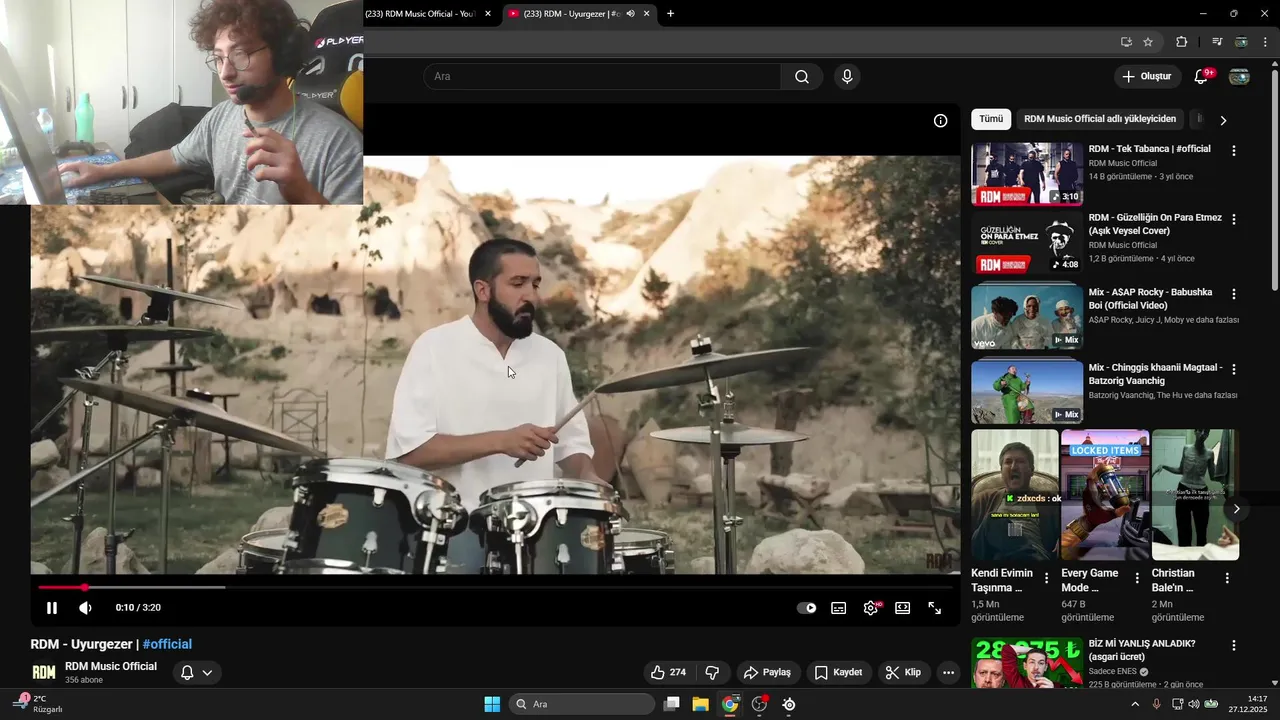Viewport: 1280px width, 720px height.
Task: Start voice search with microphone
Action: pos(847,76)
